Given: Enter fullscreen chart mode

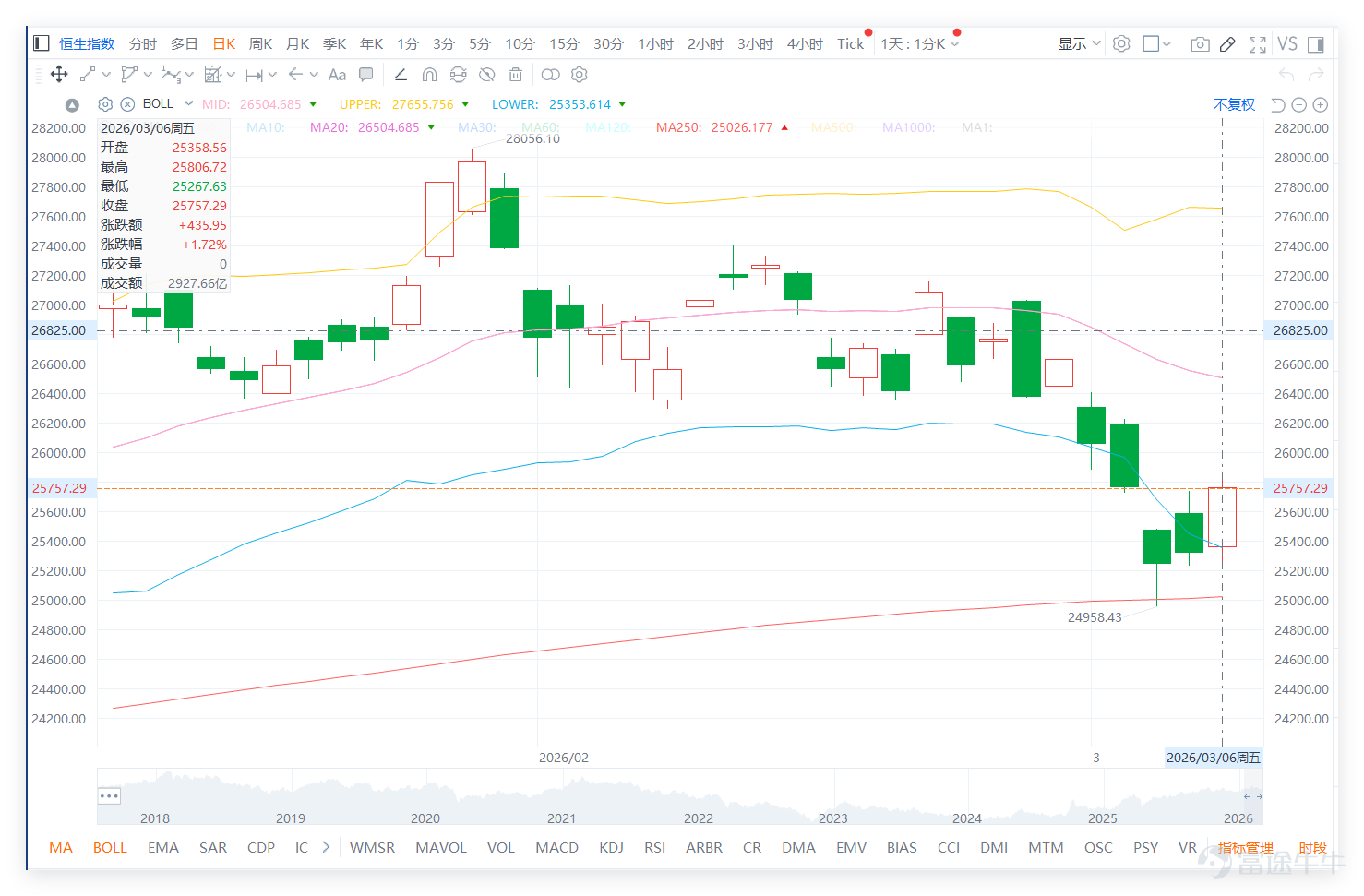Looking at the screenshot, I should click(x=1257, y=43).
